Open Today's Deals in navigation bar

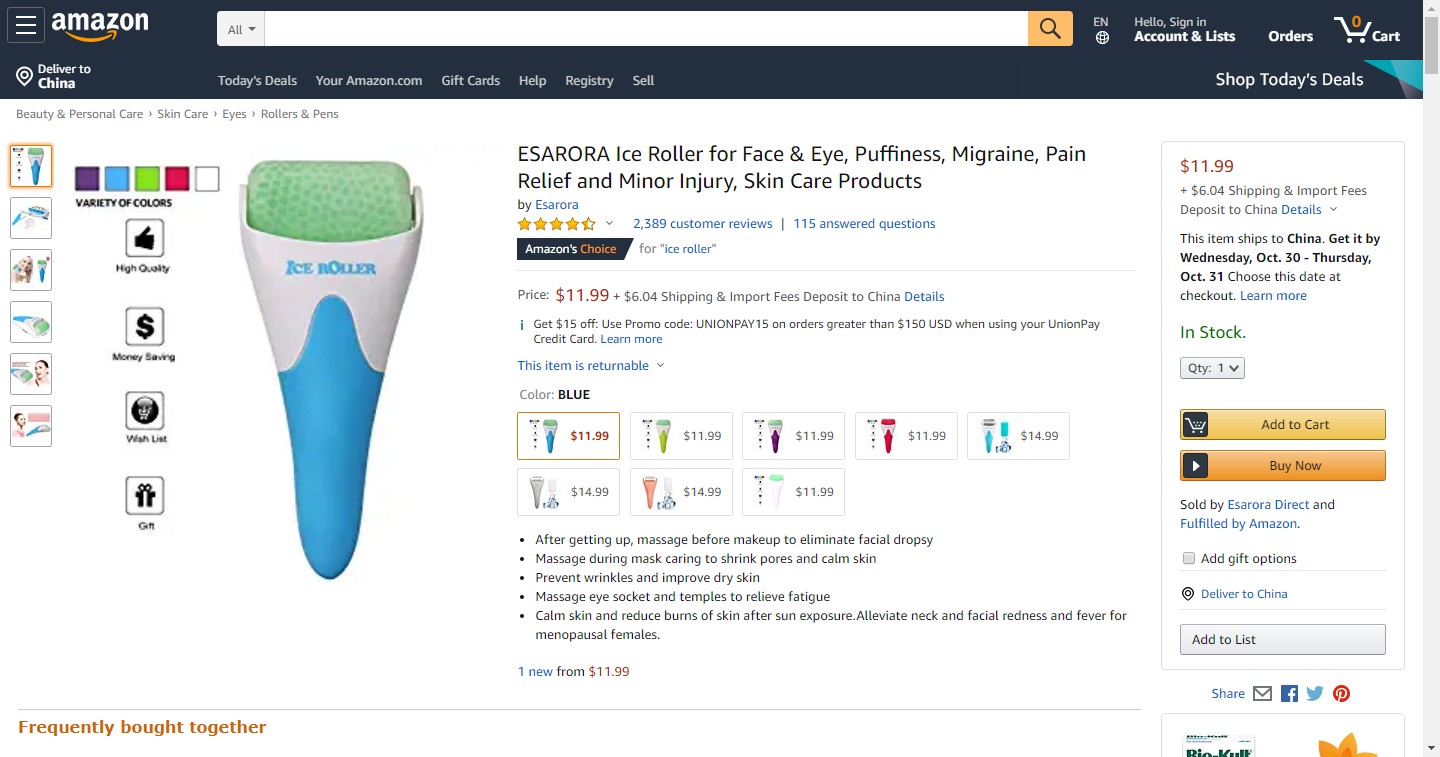257,81
